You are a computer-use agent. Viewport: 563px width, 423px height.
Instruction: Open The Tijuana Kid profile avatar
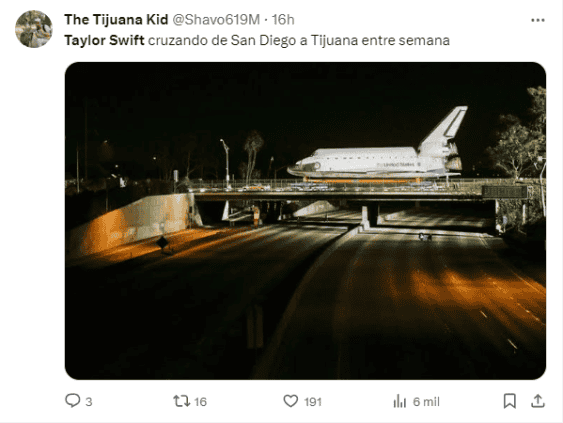coord(34,29)
